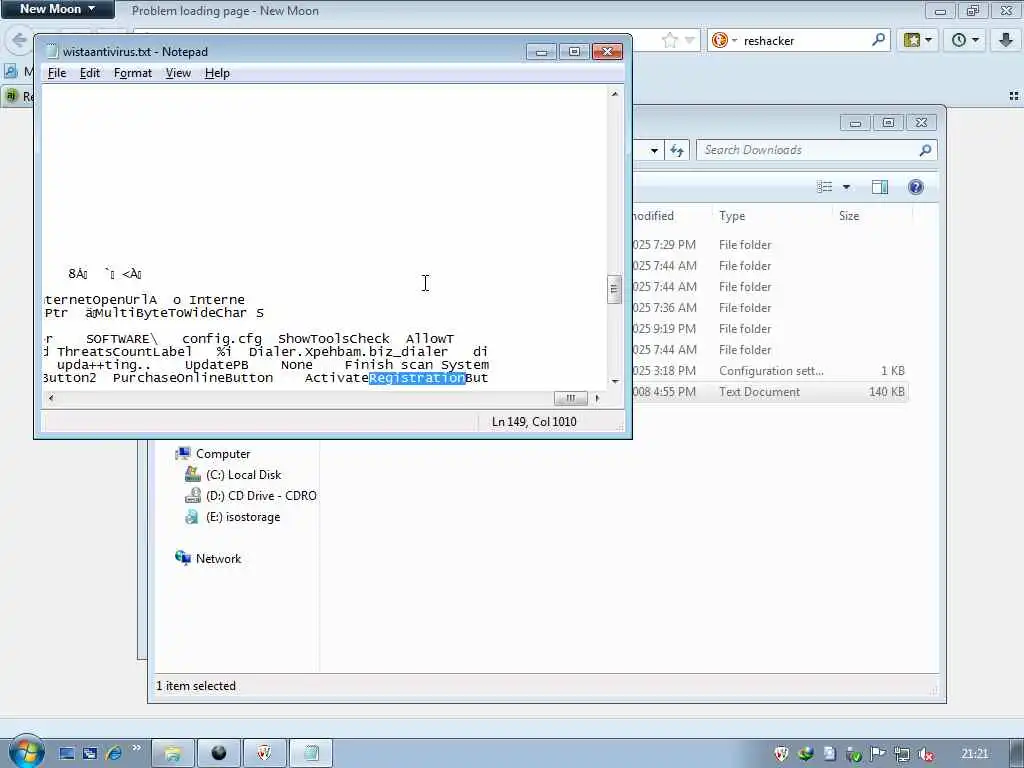Open the File menu in Notepad
The image size is (1024, 768).
point(57,73)
